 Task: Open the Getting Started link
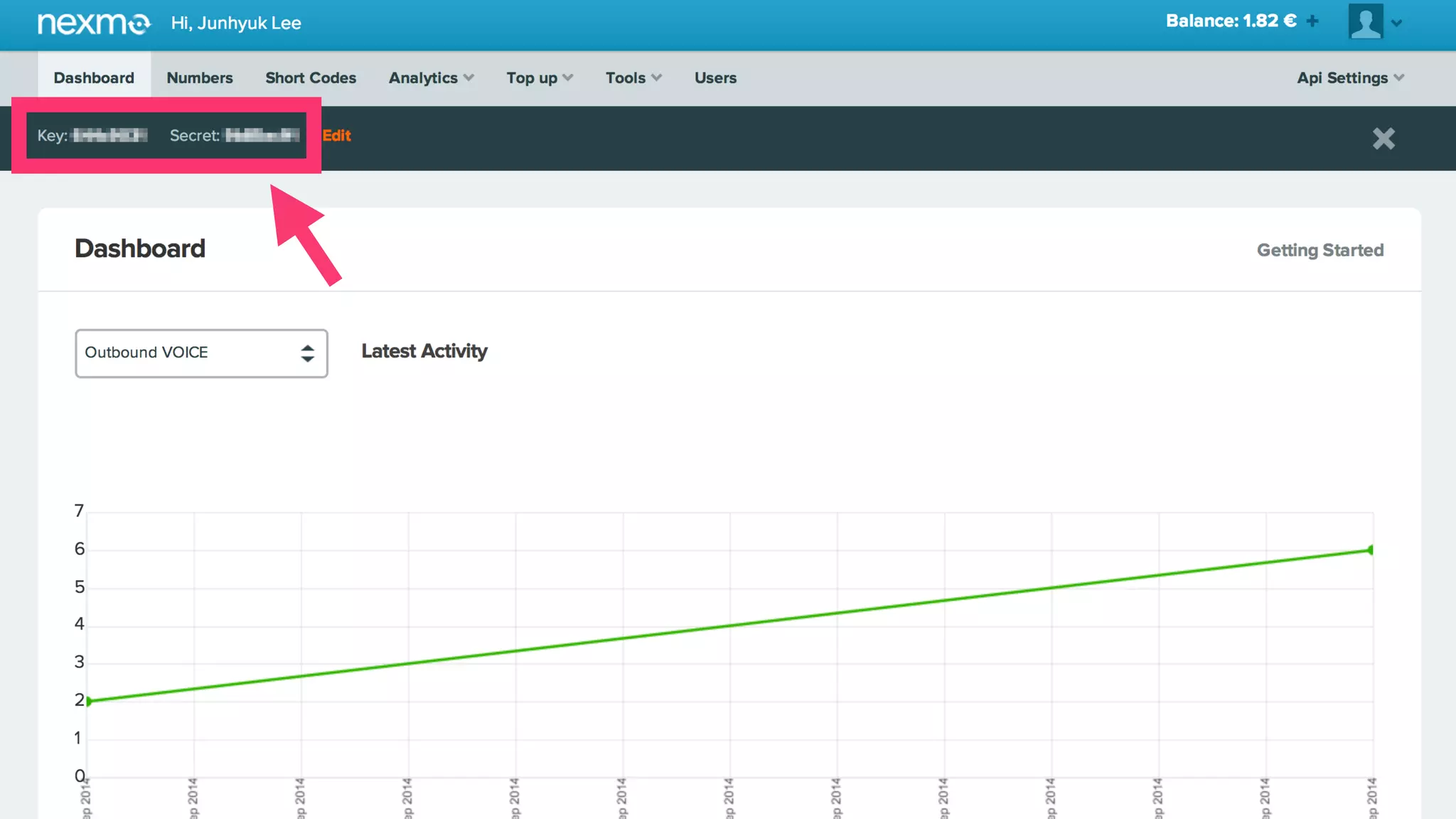coord(1319,250)
